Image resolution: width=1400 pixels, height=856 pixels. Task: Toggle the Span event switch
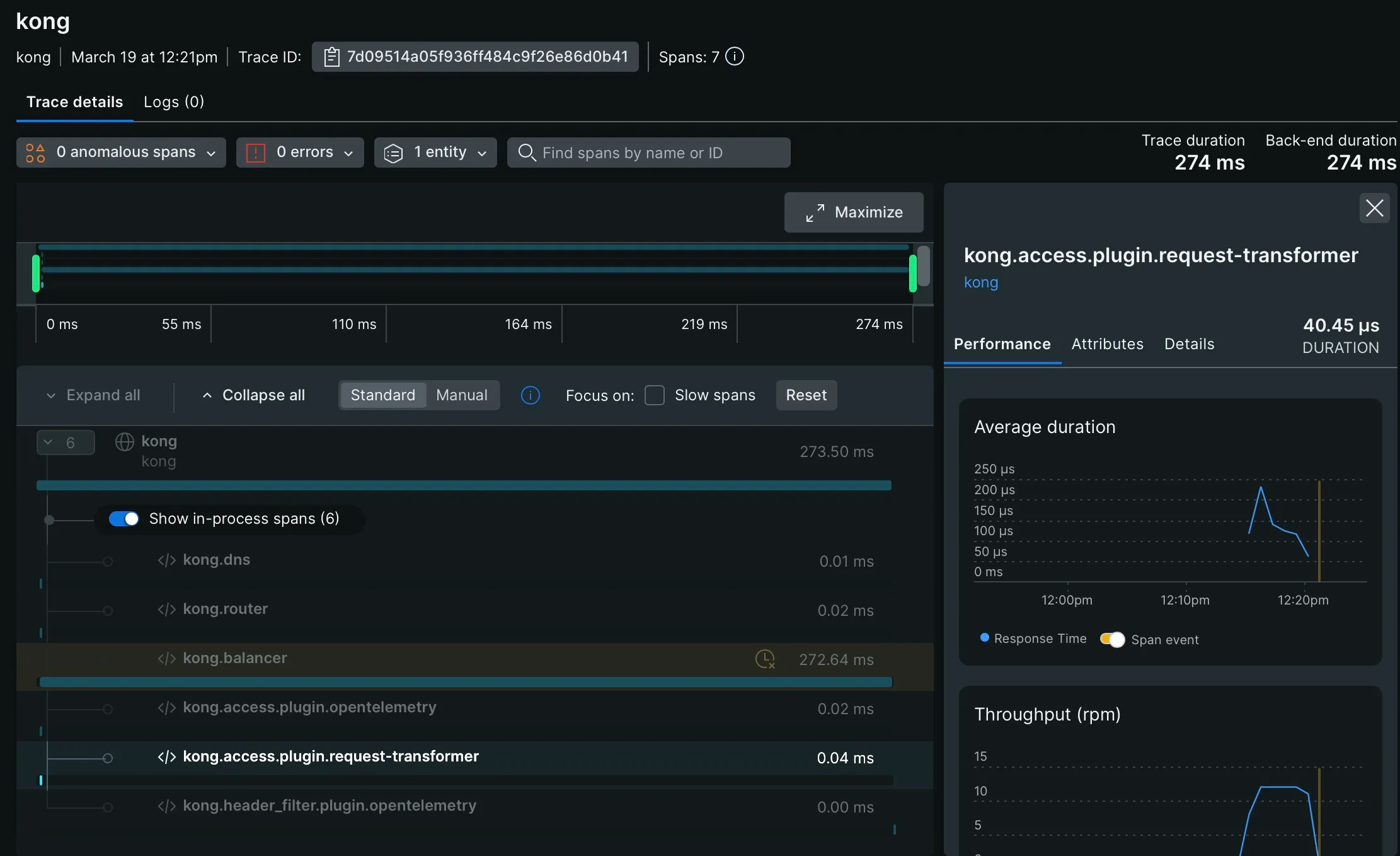click(x=1112, y=639)
